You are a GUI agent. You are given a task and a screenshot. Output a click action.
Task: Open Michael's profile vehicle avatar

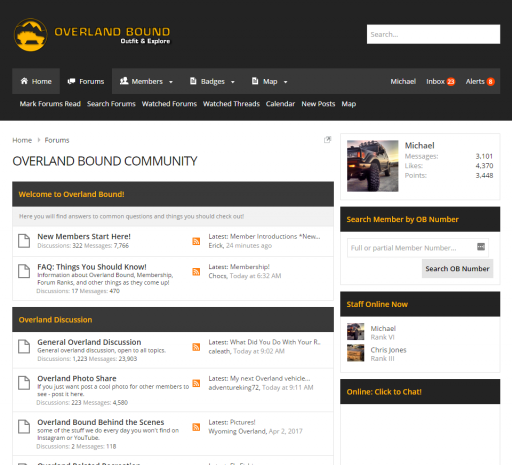(372, 166)
